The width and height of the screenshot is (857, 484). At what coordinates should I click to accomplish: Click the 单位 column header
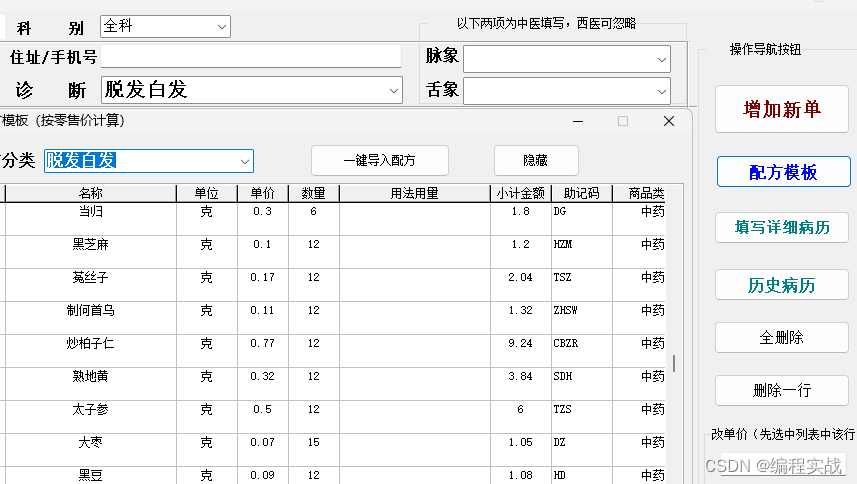[207, 193]
